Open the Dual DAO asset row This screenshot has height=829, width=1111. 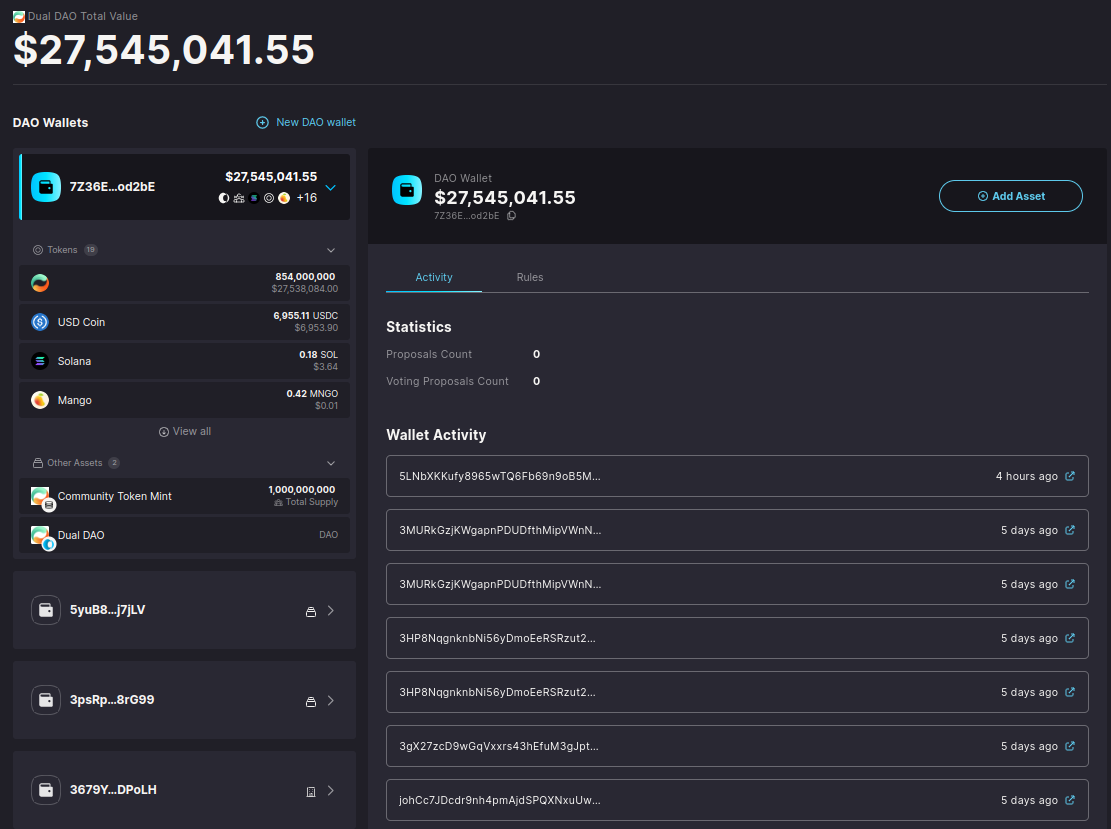click(184, 535)
